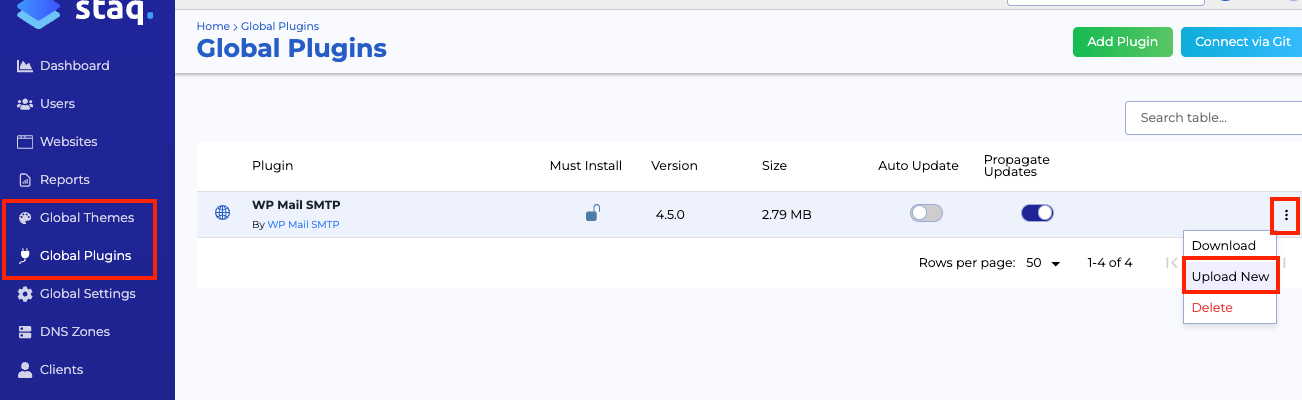This screenshot has height=400, width=1302.
Task: Click version 4.5.0 cell
Action: tap(670, 214)
